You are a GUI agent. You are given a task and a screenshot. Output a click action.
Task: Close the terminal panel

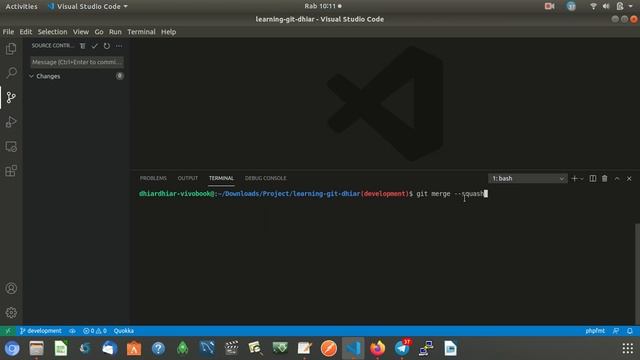(629, 179)
